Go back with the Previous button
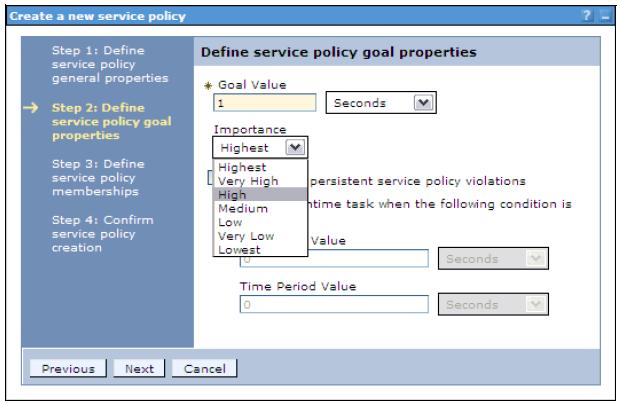 click(x=68, y=369)
